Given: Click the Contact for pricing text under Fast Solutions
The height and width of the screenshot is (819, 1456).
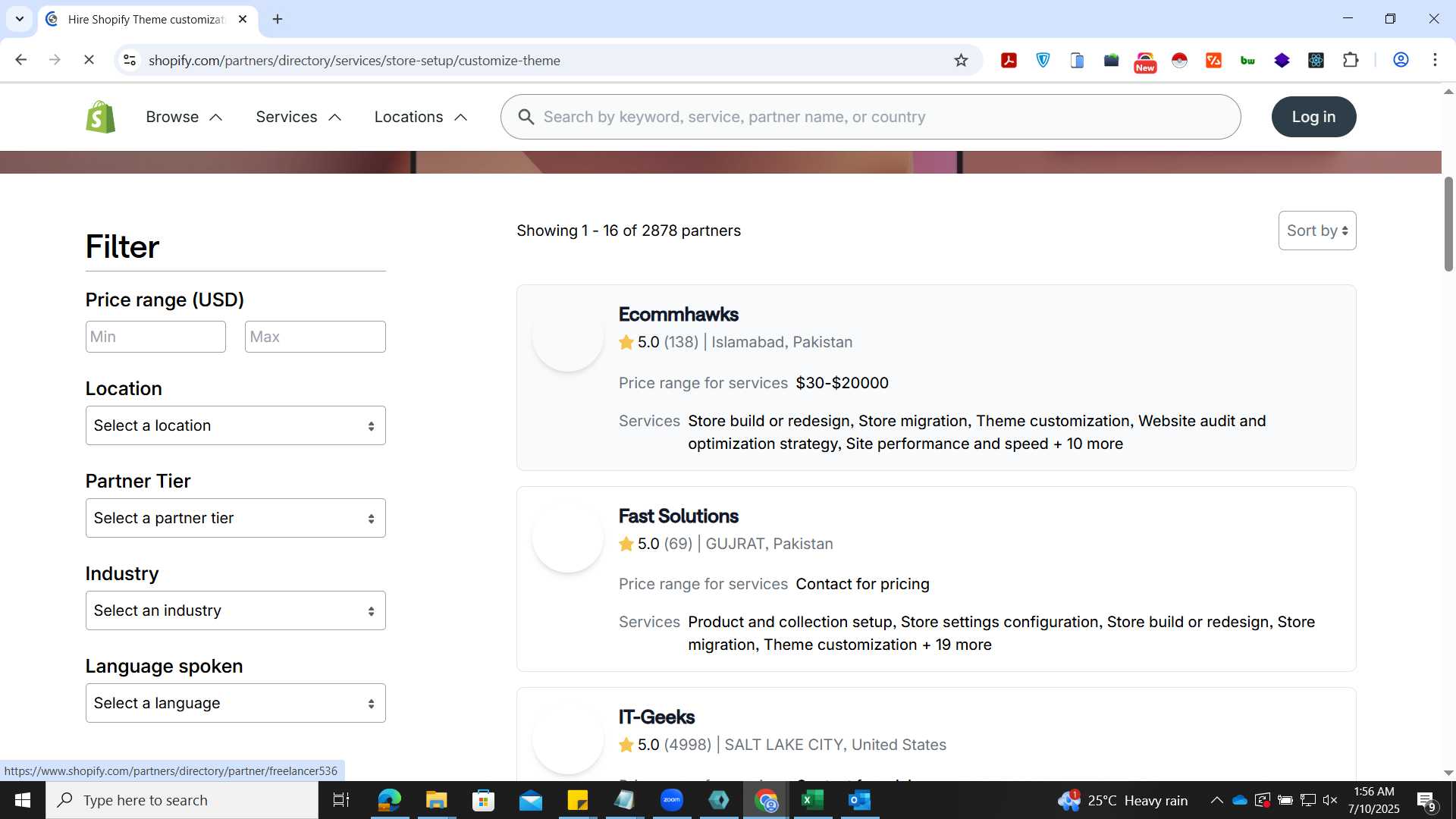Looking at the screenshot, I should (x=862, y=584).
